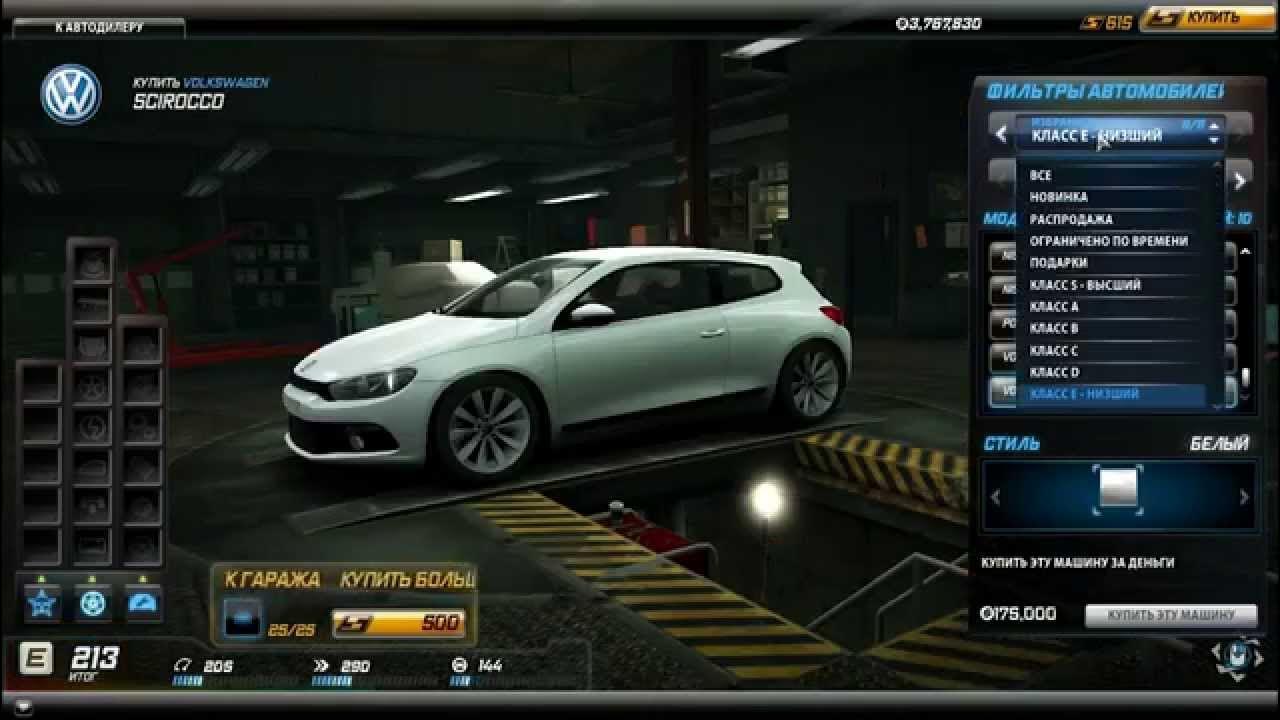The width and height of the screenshot is (1280, 720).
Task: Click the КУПИТЬ БОЛЬШЕ label
Action: click(x=407, y=580)
